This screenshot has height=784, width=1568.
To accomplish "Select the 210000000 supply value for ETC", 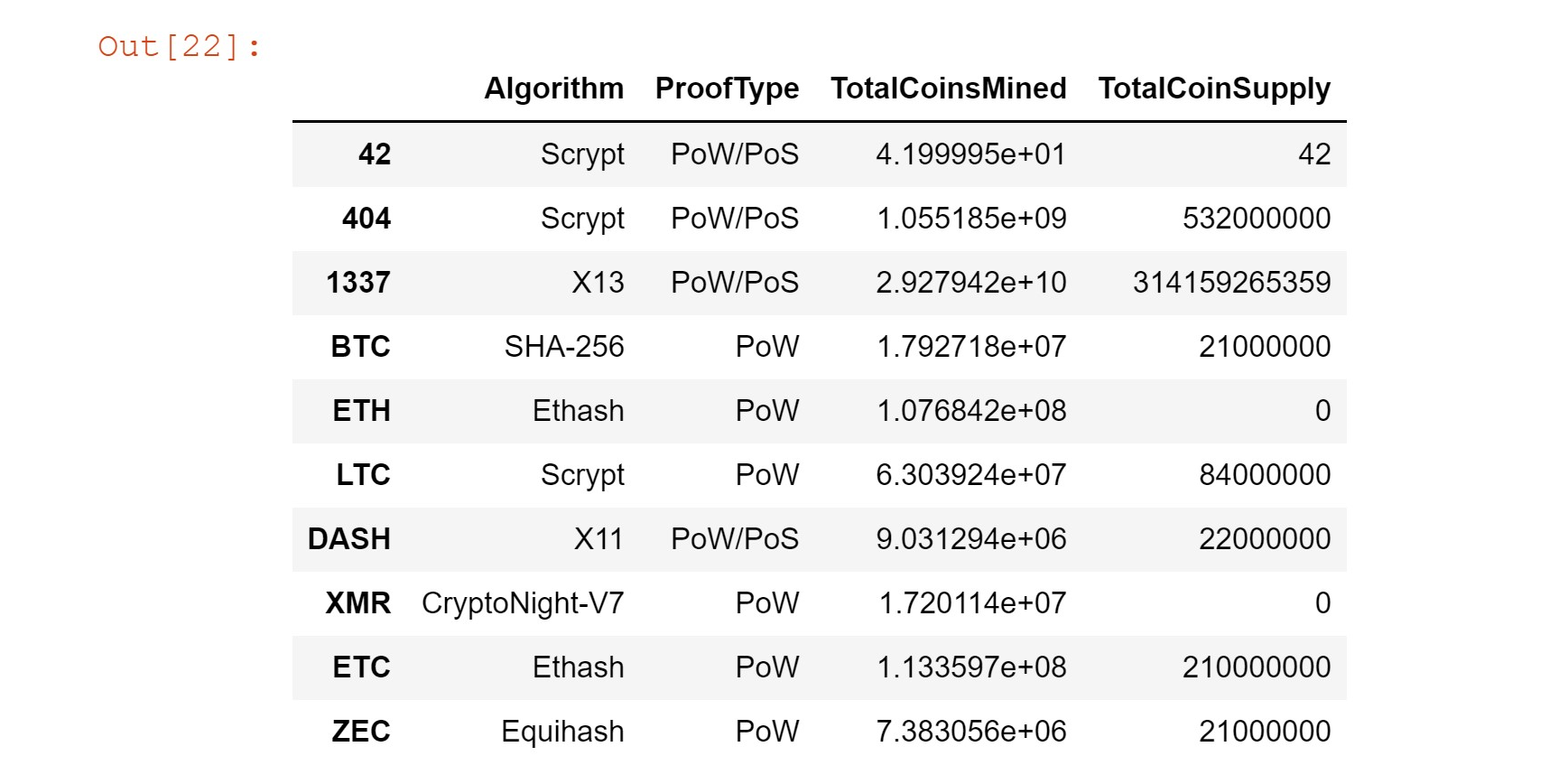I will pyautogui.click(x=1256, y=667).
